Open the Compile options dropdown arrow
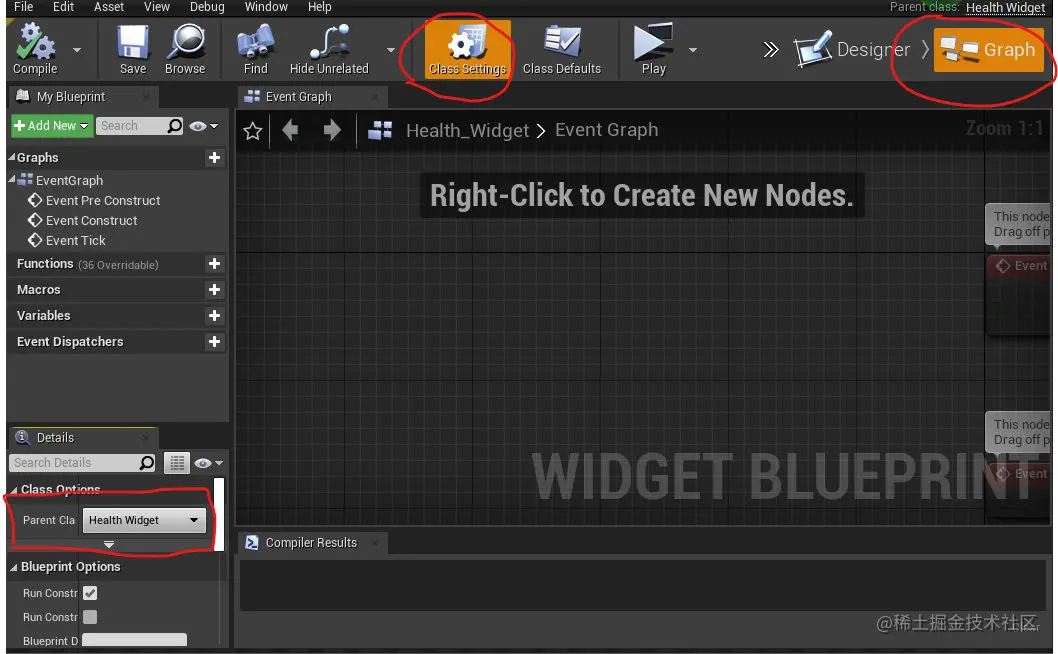Screen dimensions: 1058x654 point(76,50)
